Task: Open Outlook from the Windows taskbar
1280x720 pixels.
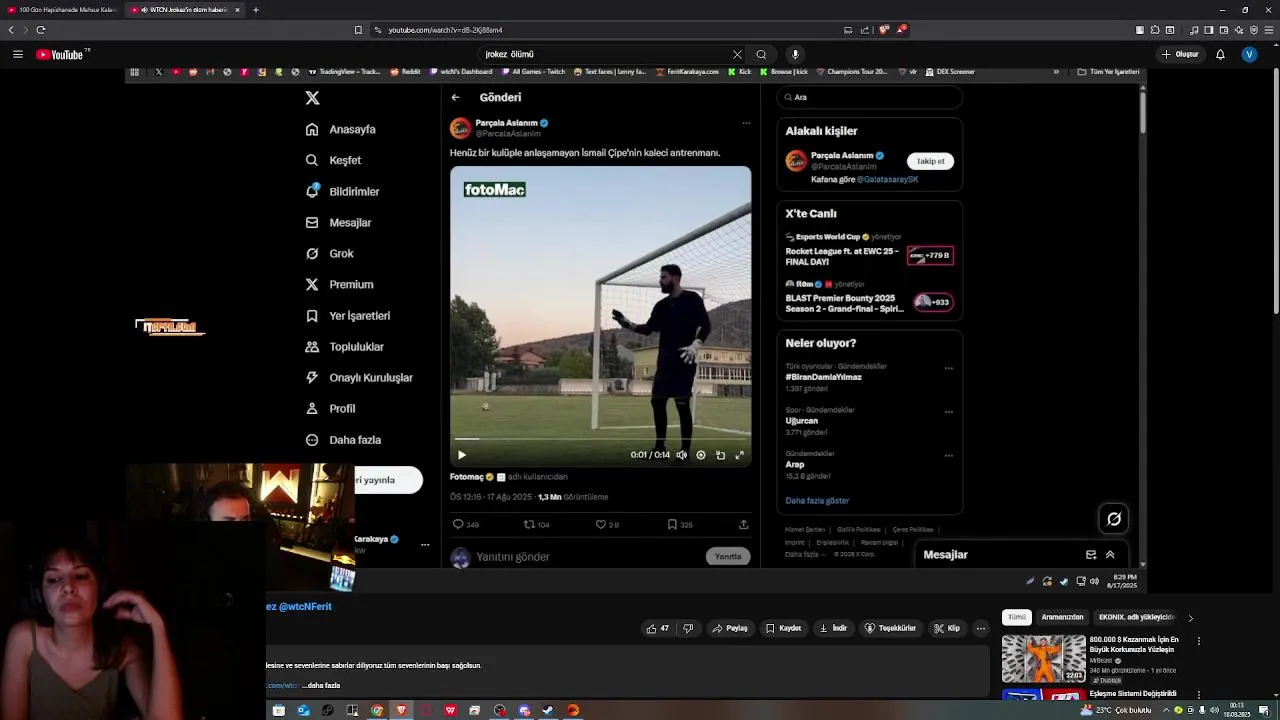Action: pyautogui.click(x=303, y=710)
